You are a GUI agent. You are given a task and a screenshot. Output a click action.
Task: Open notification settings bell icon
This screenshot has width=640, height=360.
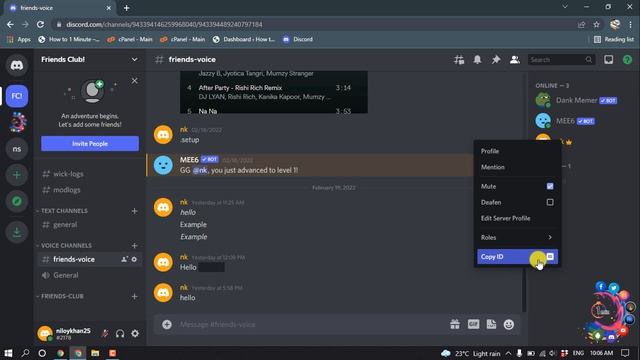click(477, 60)
